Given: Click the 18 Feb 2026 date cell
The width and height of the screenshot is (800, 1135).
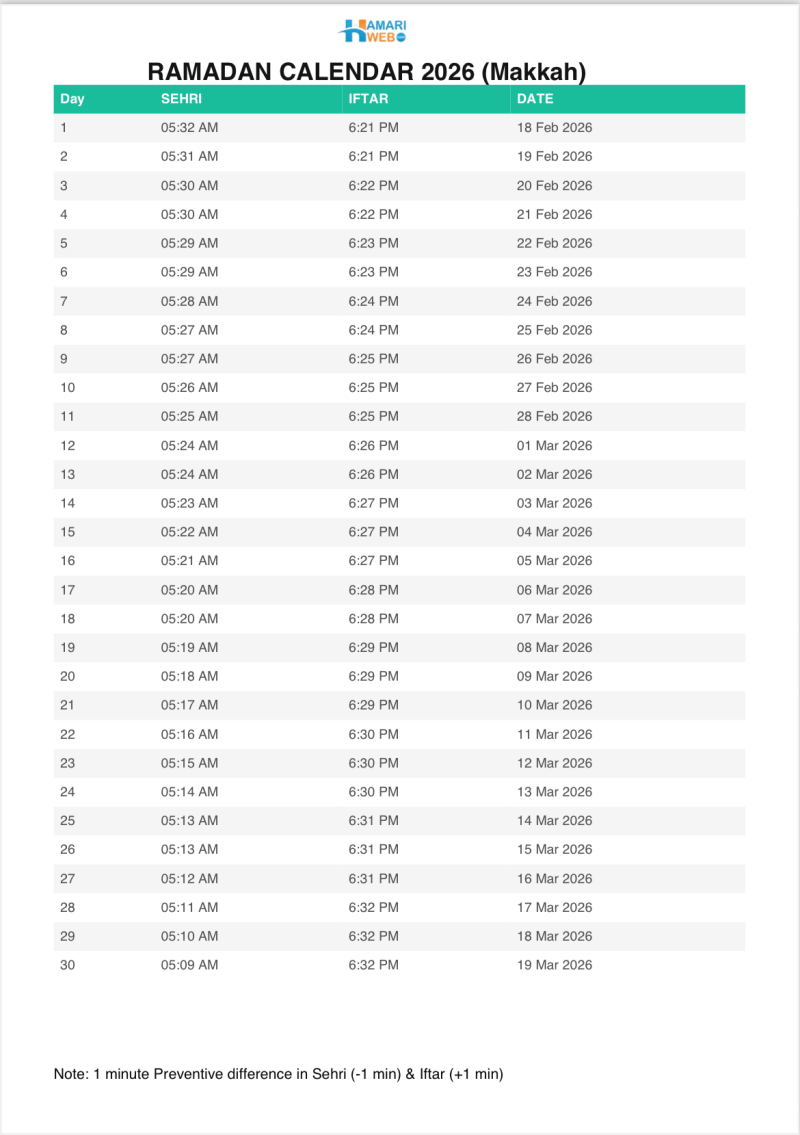Looking at the screenshot, I should (x=554, y=128).
